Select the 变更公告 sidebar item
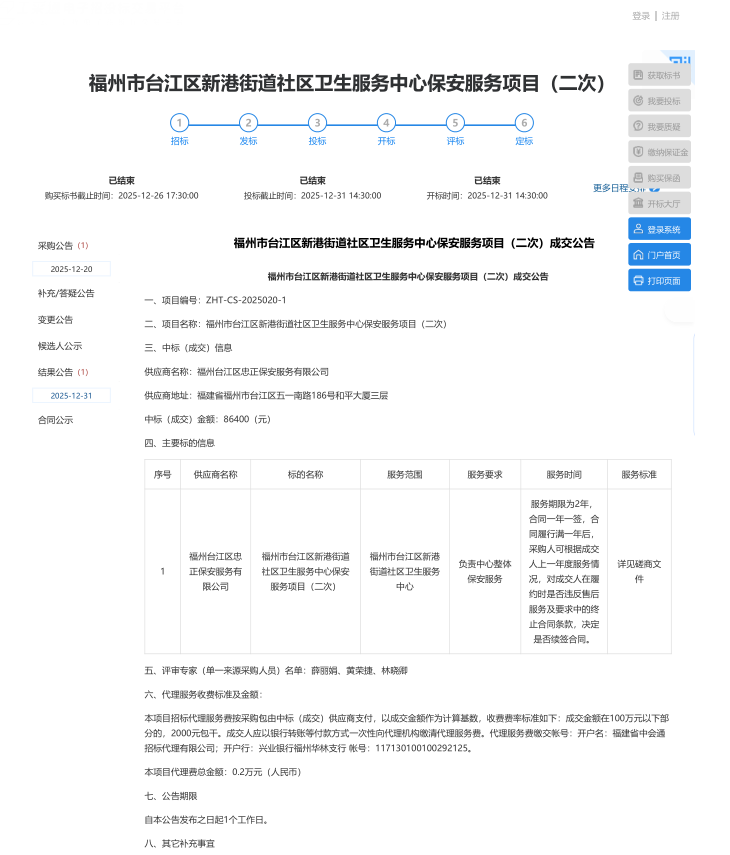This screenshot has height=855, width=730. [x=56, y=320]
